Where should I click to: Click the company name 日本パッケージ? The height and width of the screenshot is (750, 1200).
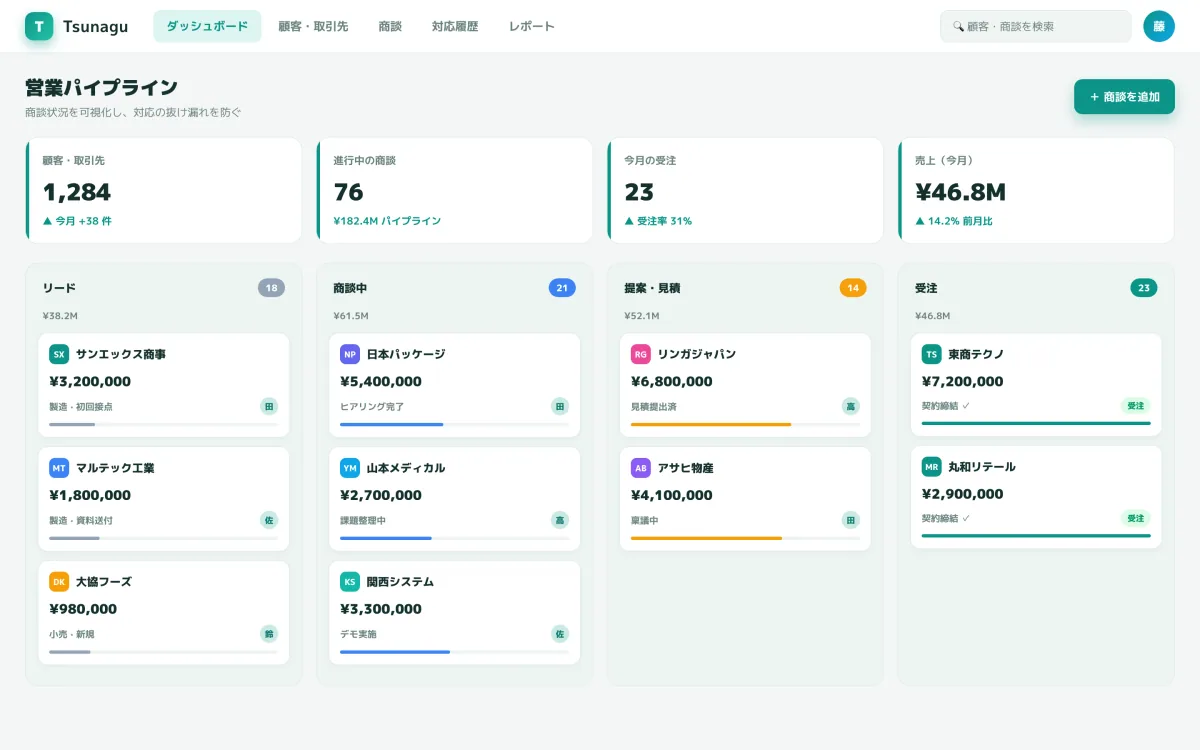pyautogui.click(x=406, y=354)
